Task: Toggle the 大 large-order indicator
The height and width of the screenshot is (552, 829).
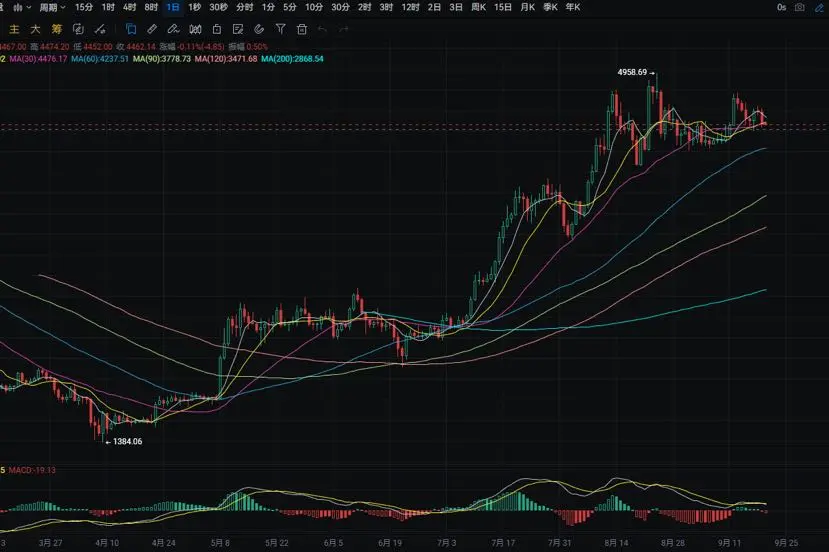Action: click(35, 30)
